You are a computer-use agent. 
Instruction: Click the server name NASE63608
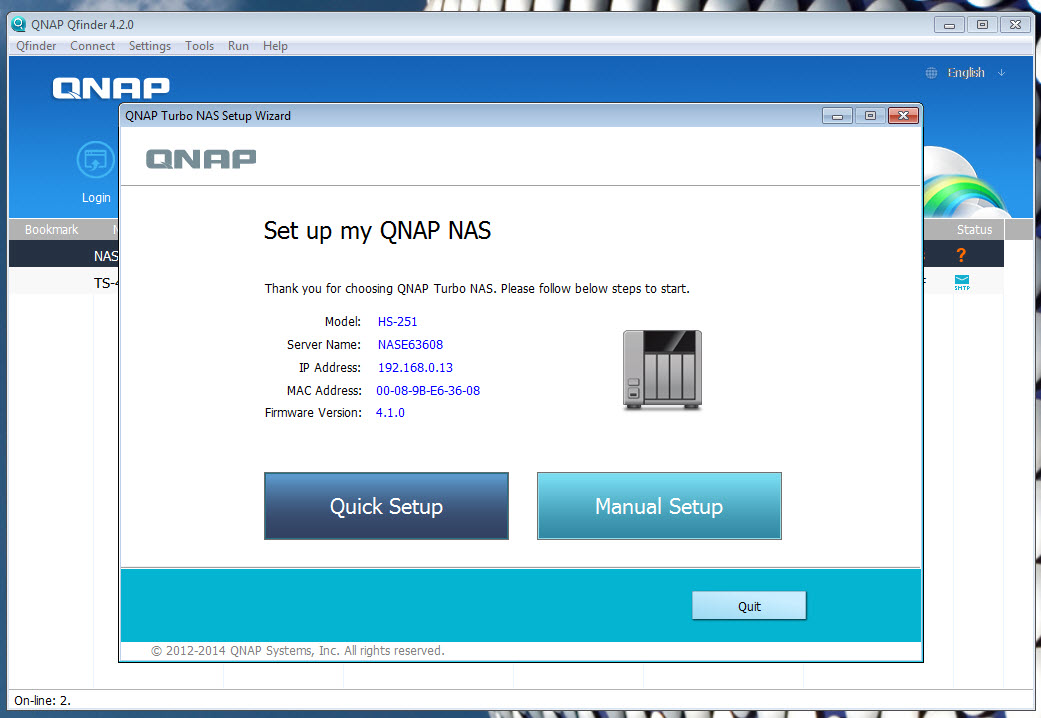click(410, 345)
